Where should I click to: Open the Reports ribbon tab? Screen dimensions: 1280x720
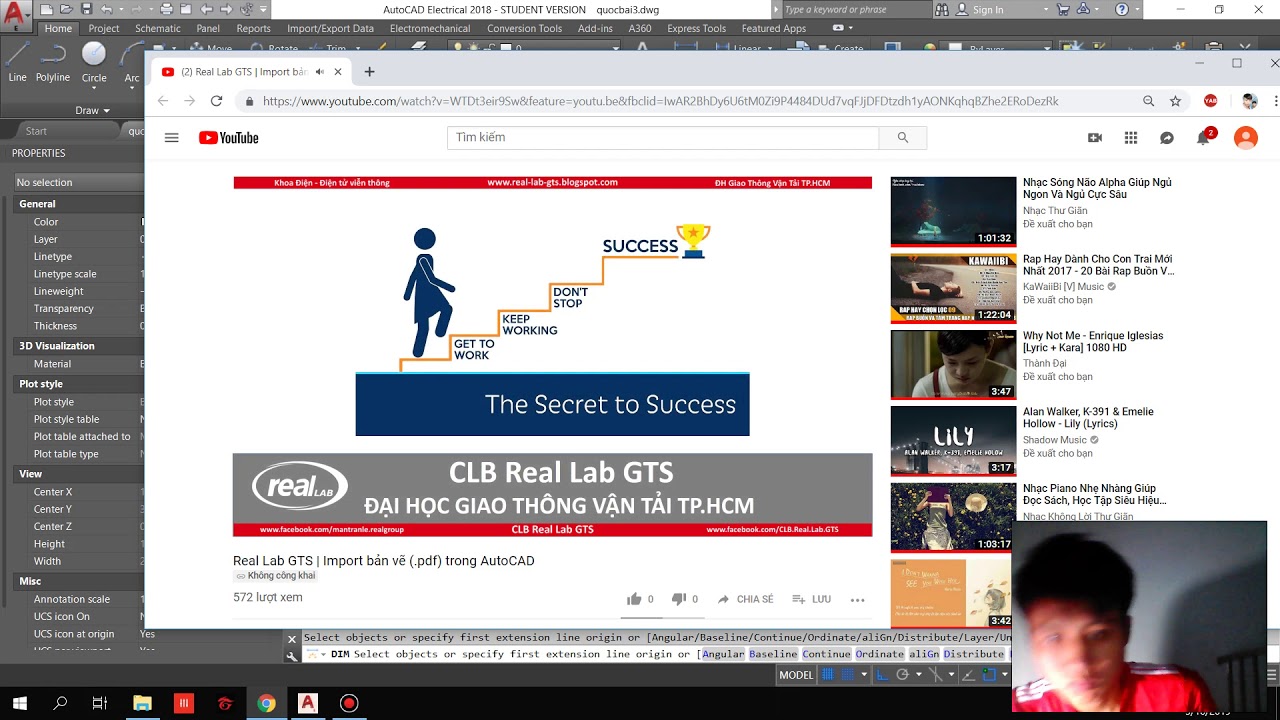253,28
